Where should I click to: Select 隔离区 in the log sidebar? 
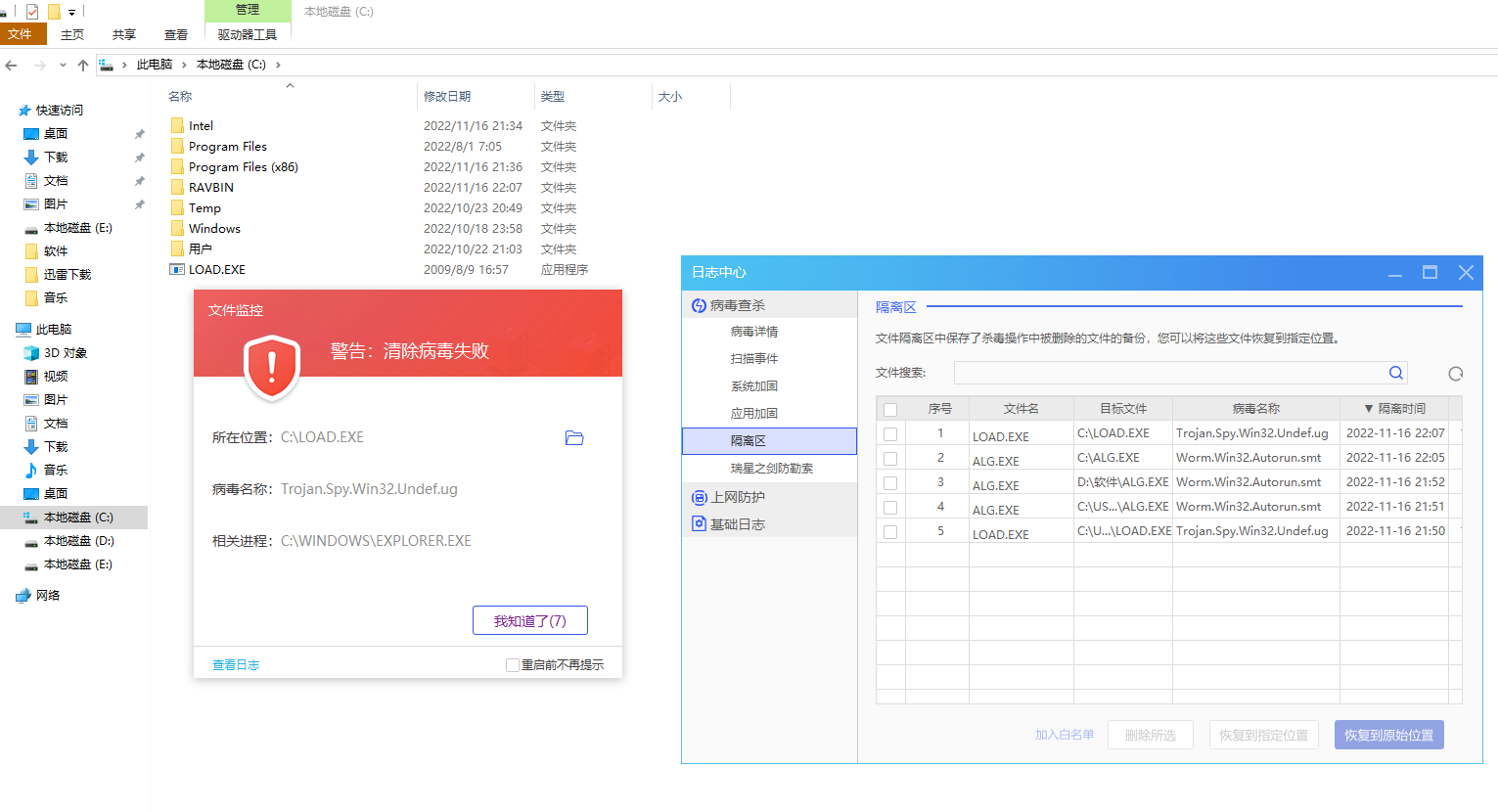pos(769,441)
